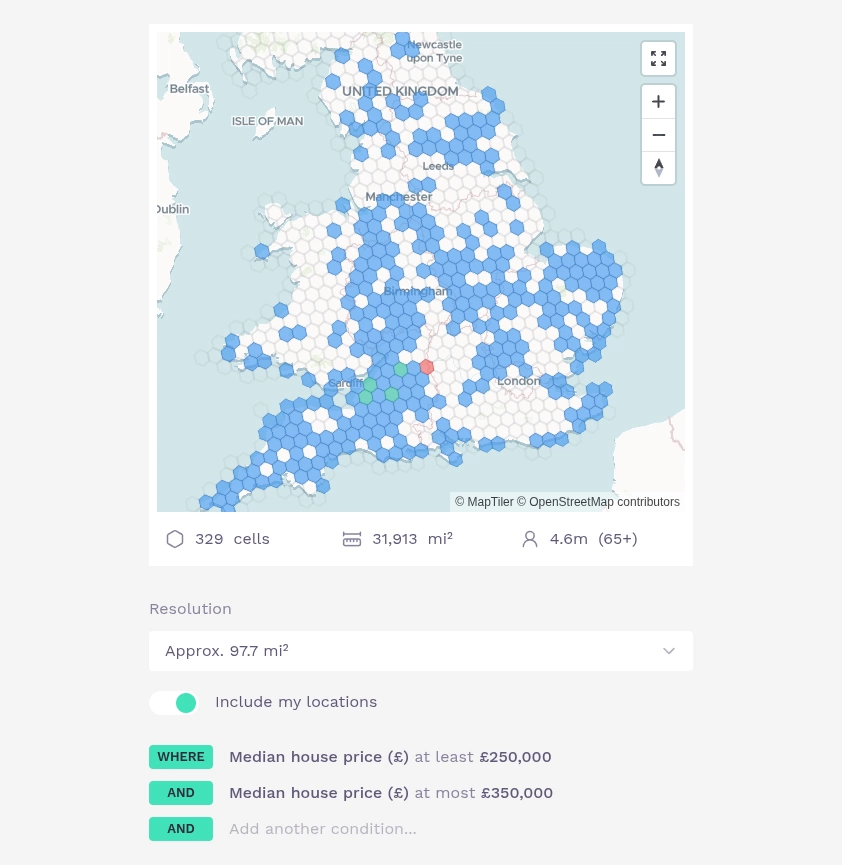Click Add another condition field
The image size is (842, 865).
[x=323, y=829]
